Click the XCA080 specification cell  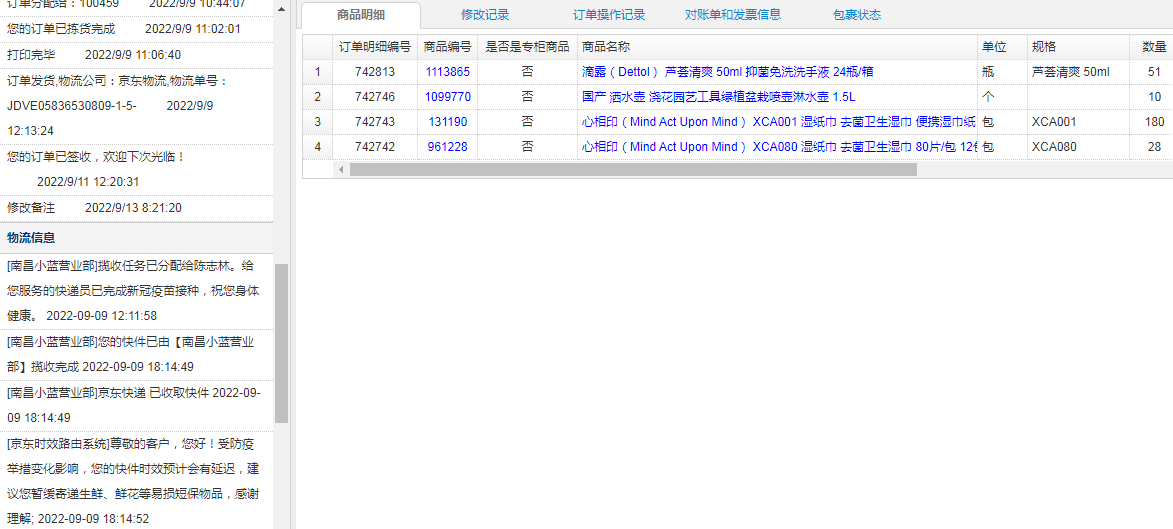pos(1079,147)
